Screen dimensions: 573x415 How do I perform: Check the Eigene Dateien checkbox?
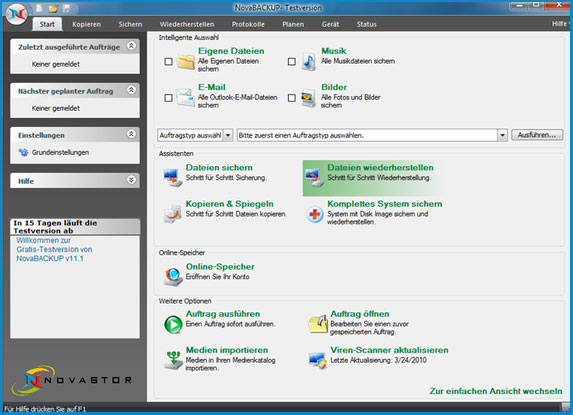[168, 62]
